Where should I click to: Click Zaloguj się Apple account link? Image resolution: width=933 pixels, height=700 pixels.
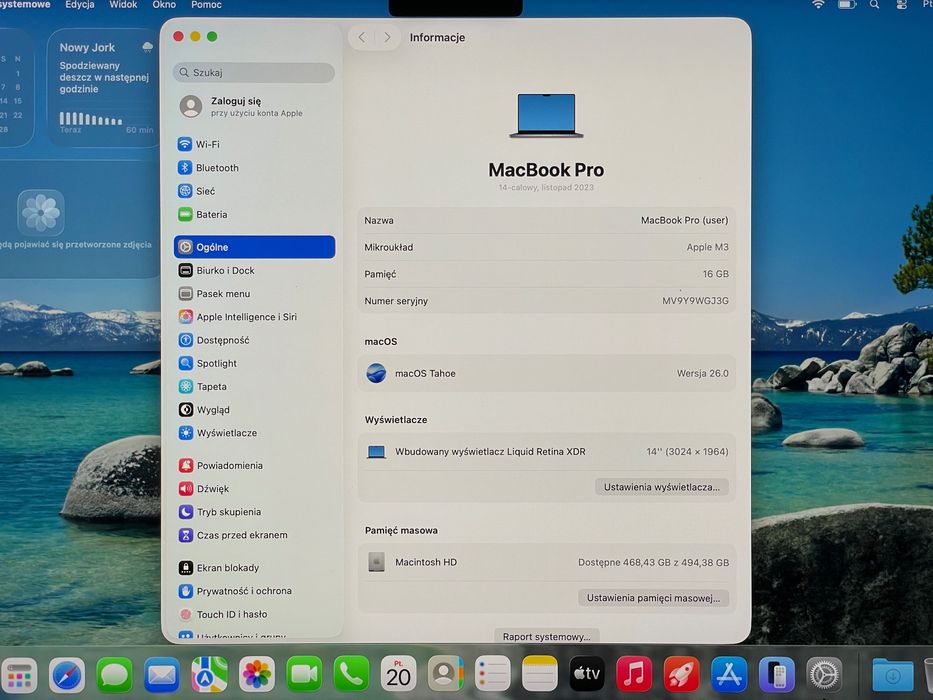[x=256, y=107]
